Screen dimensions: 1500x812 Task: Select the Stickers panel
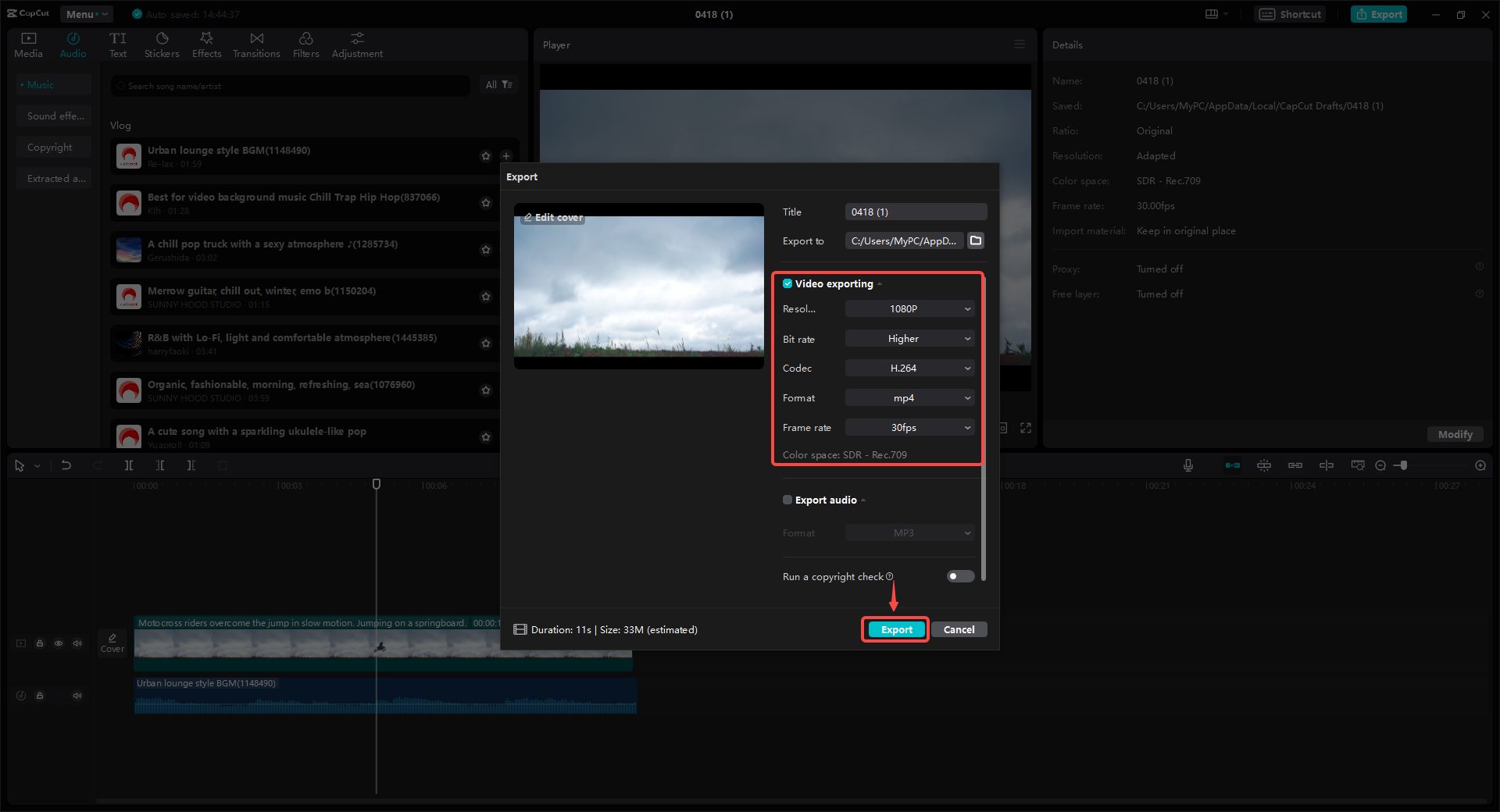(162, 44)
